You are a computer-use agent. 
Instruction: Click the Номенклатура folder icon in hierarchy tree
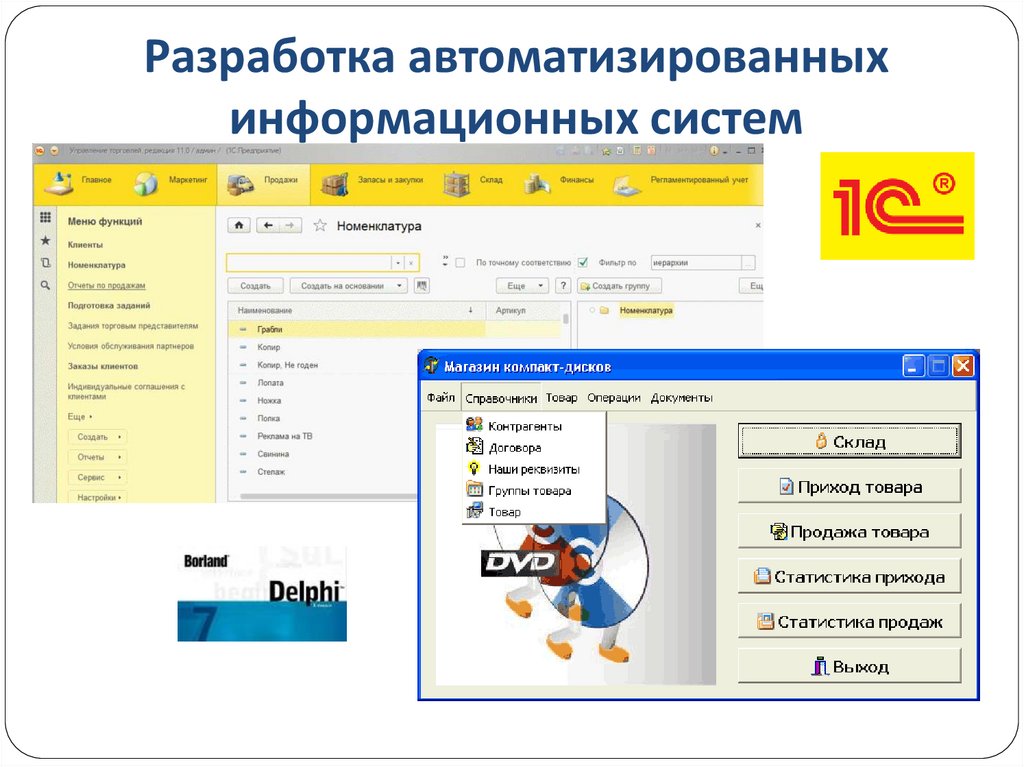604,310
